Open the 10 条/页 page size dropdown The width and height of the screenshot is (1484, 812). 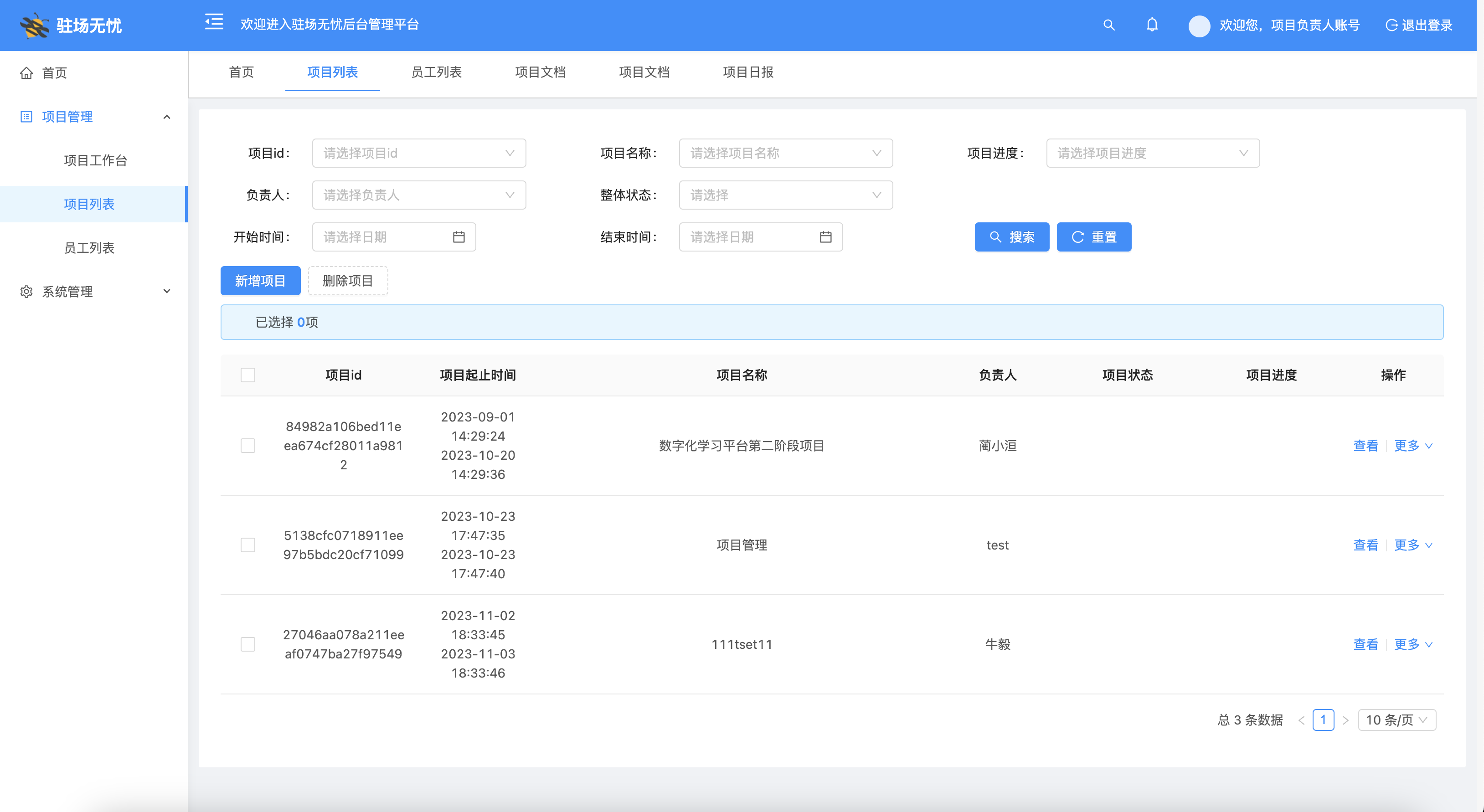1397,720
